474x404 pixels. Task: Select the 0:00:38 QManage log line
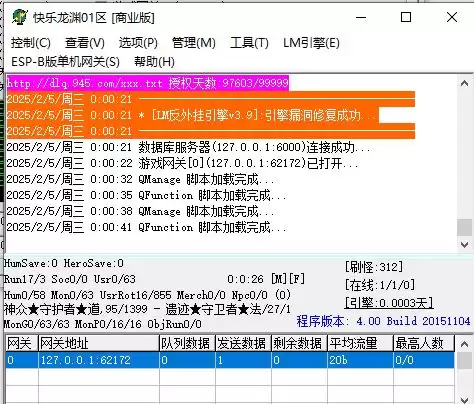pos(141,211)
